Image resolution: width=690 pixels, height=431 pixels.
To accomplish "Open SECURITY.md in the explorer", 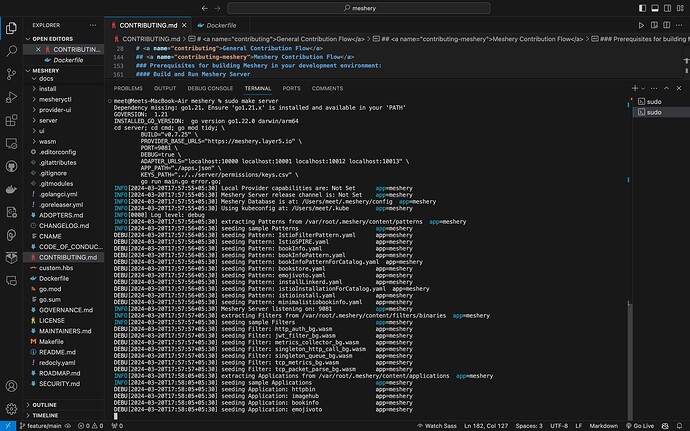I will 64,384.
